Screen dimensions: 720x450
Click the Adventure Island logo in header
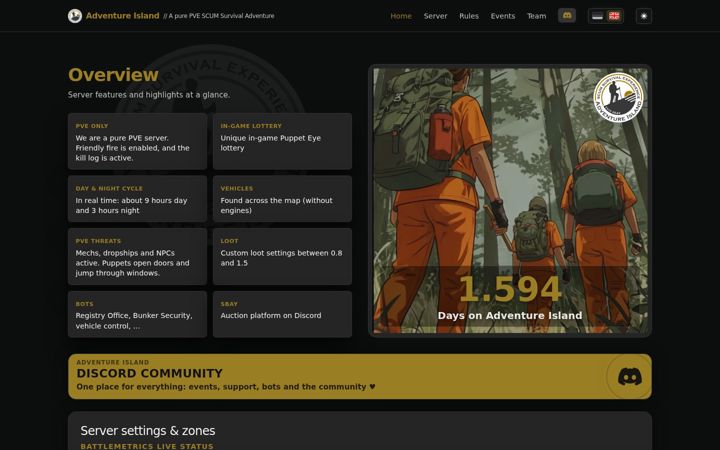(x=75, y=16)
